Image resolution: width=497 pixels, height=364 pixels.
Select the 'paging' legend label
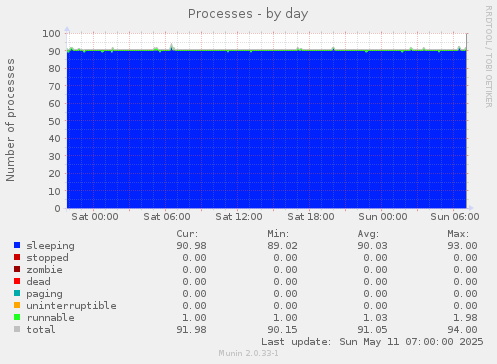(44, 294)
